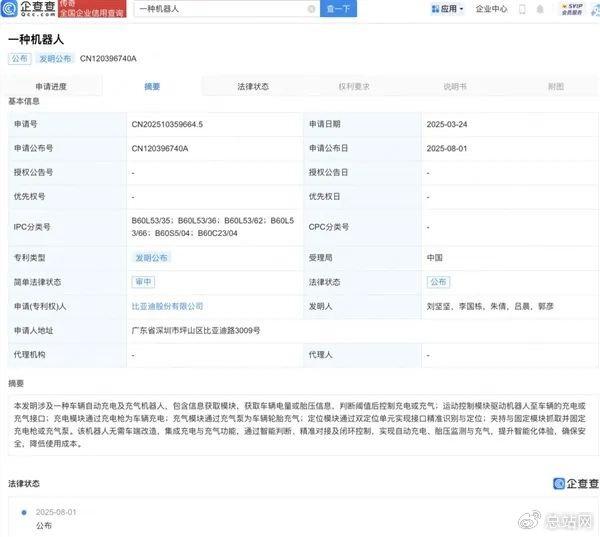The image size is (600, 537).
Task: Switch to the 附图 tab
Action: click(x=556, y=87)
